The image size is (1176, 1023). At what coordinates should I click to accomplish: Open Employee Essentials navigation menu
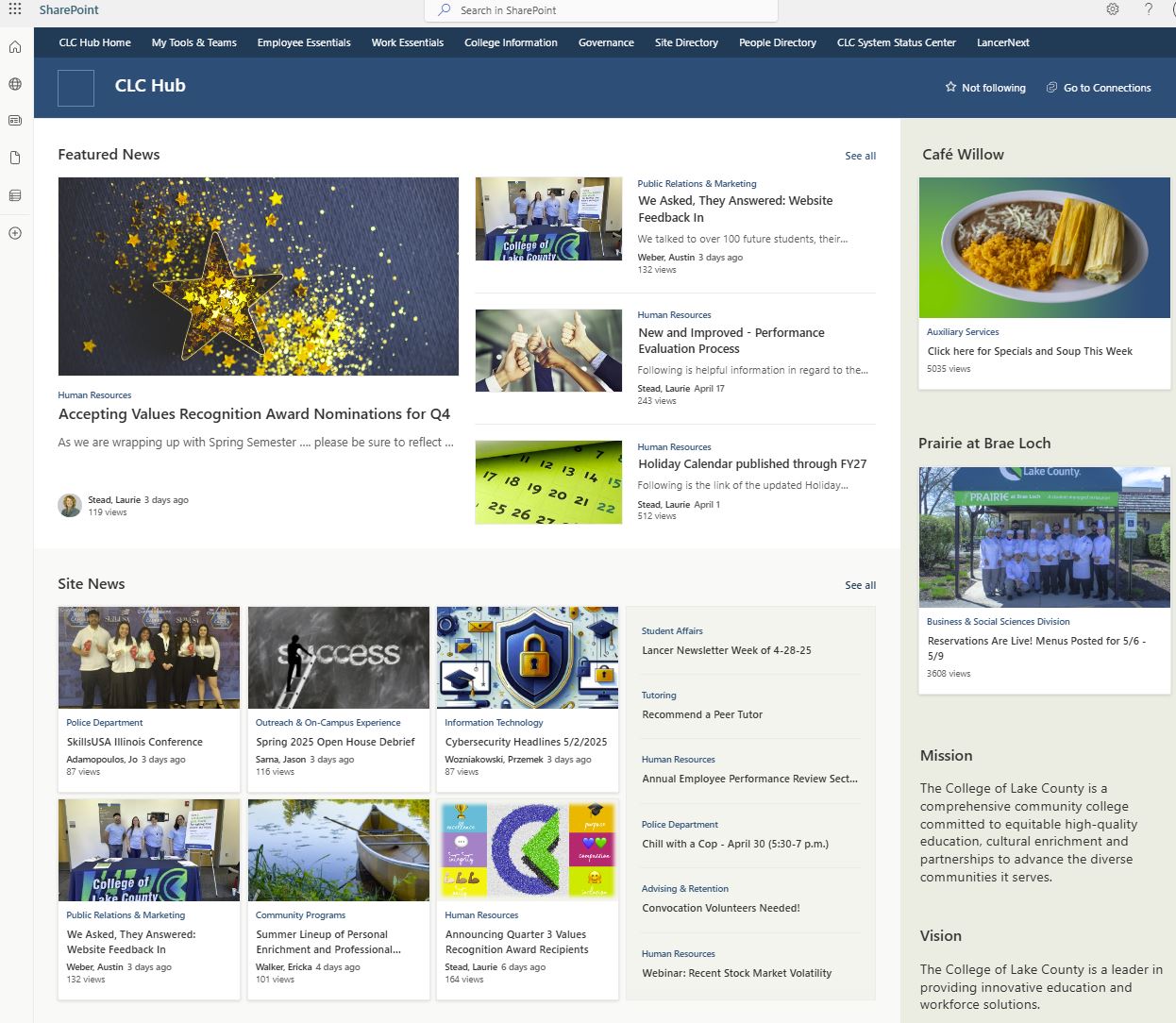[x=304, y=42]
